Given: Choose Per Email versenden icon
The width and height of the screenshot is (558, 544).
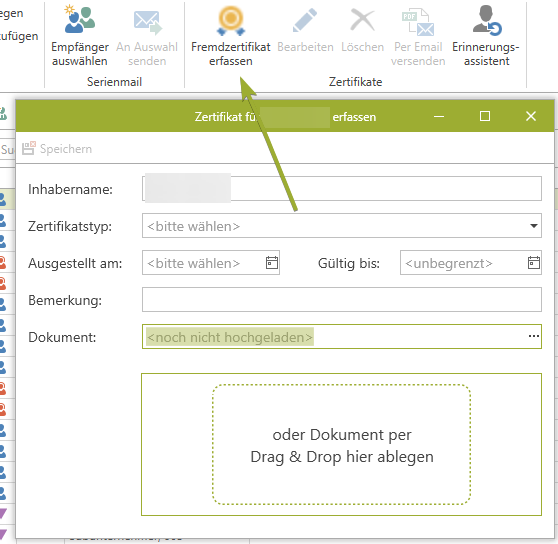Looking at the screenshot, I should [418, 22].
